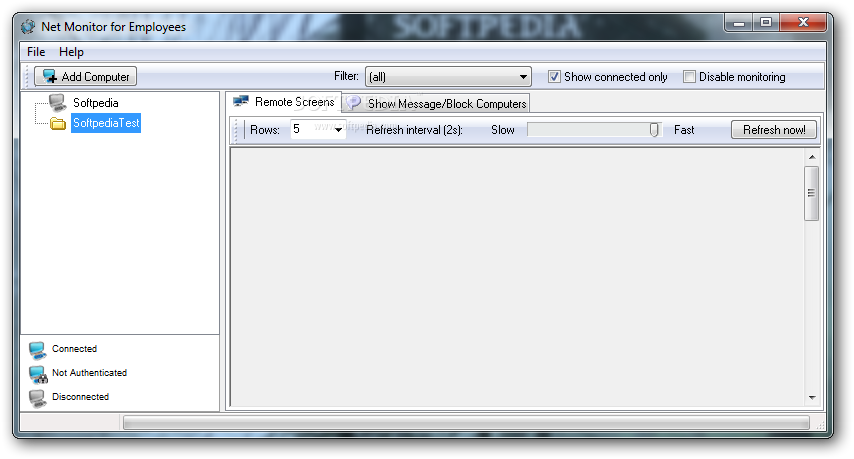Click the SoftpediaTest folder icon
This screenshot has height=459, width=854.
coord(58,124)
